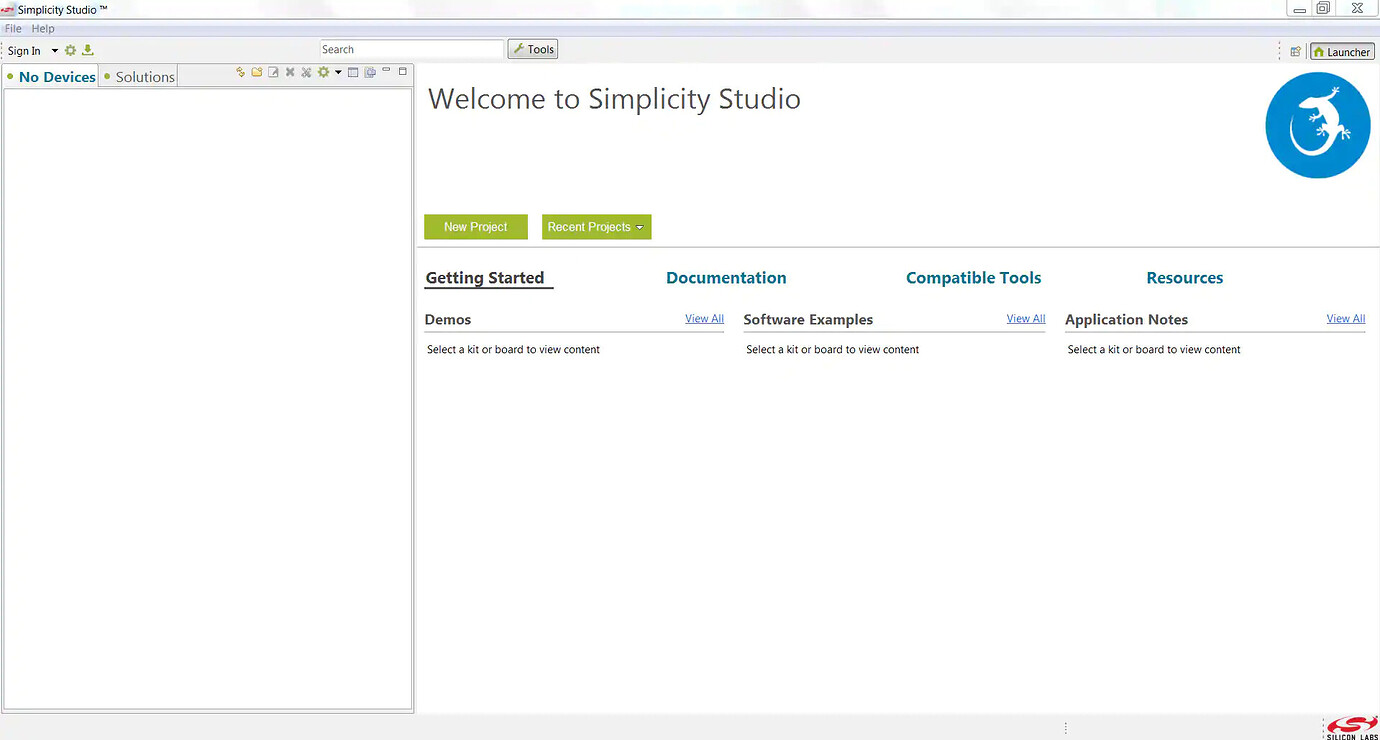1380x740 pixels.
Task: Select the download/install update icon
Action: [x=87, y=50]
